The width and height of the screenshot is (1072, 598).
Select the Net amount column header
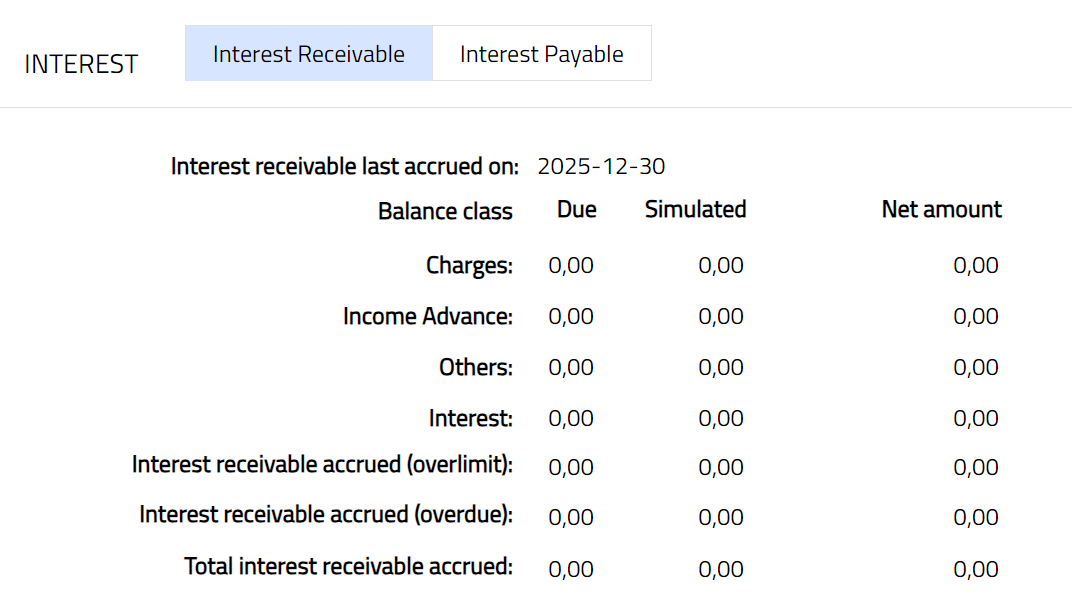tap(941, 209)
